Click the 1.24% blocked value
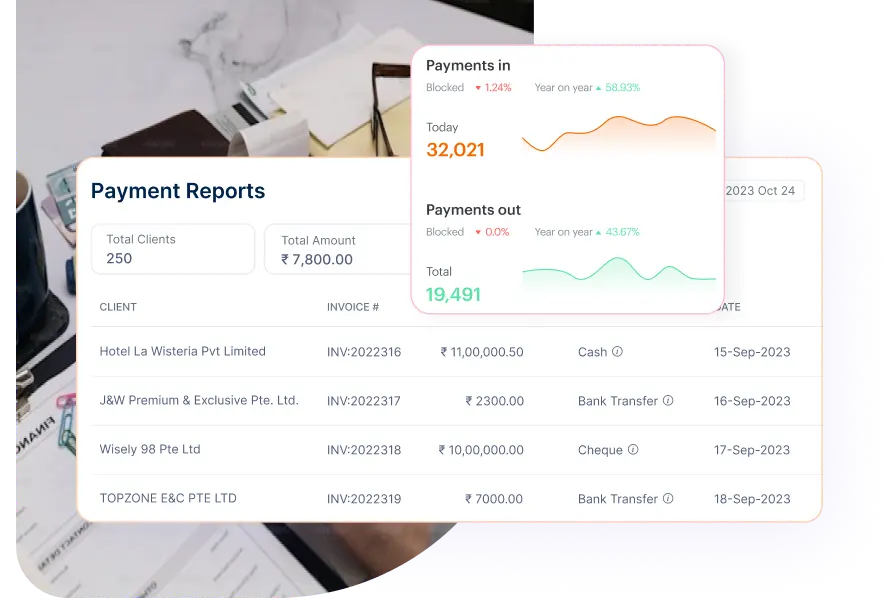 [x=498, y=87]
